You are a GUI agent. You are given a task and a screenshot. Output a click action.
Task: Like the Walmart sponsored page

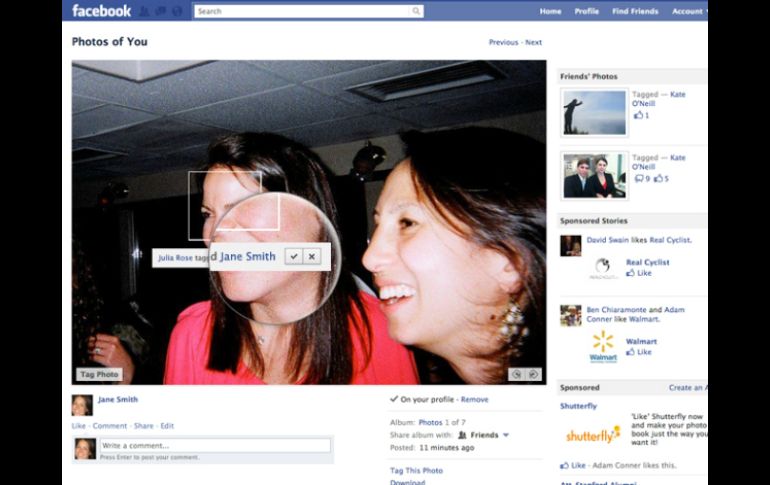tap(638, 352)
